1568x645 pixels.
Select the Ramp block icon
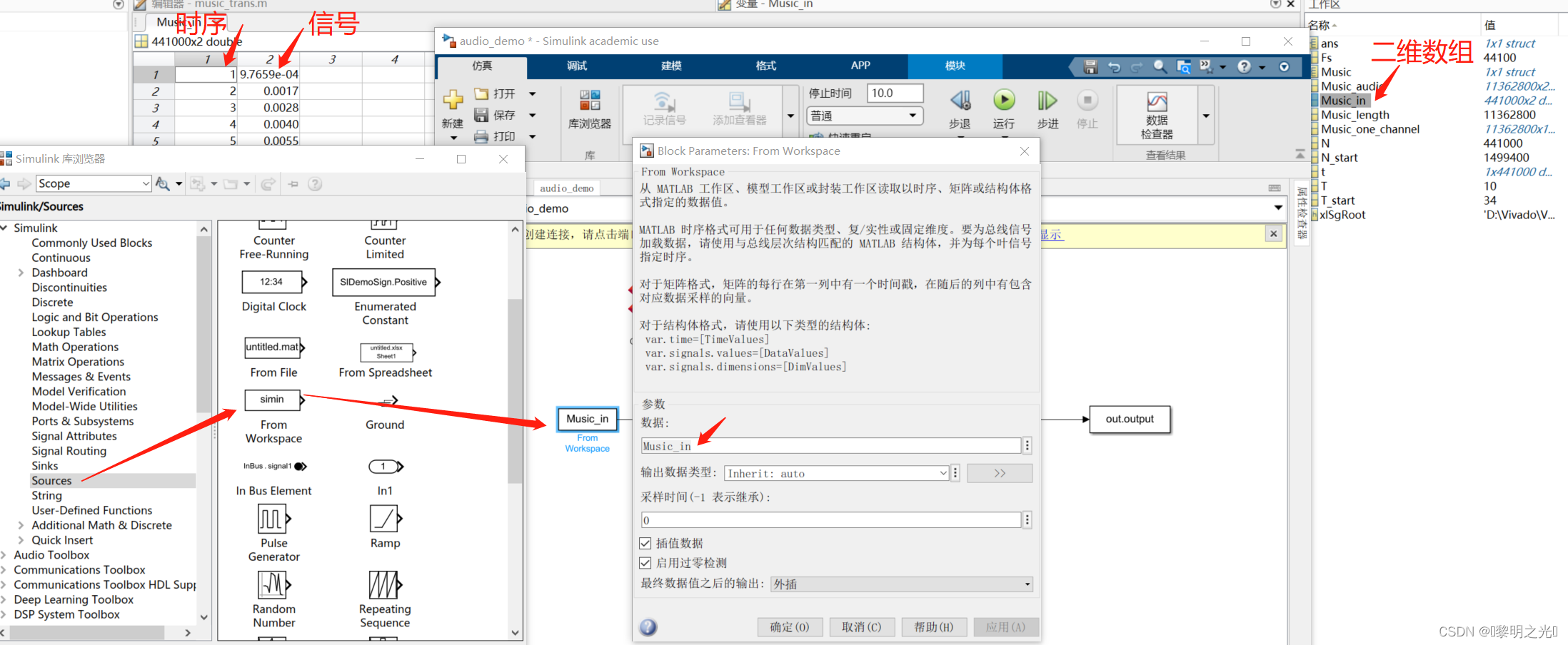pyautogui.click(x=386, y=519)
